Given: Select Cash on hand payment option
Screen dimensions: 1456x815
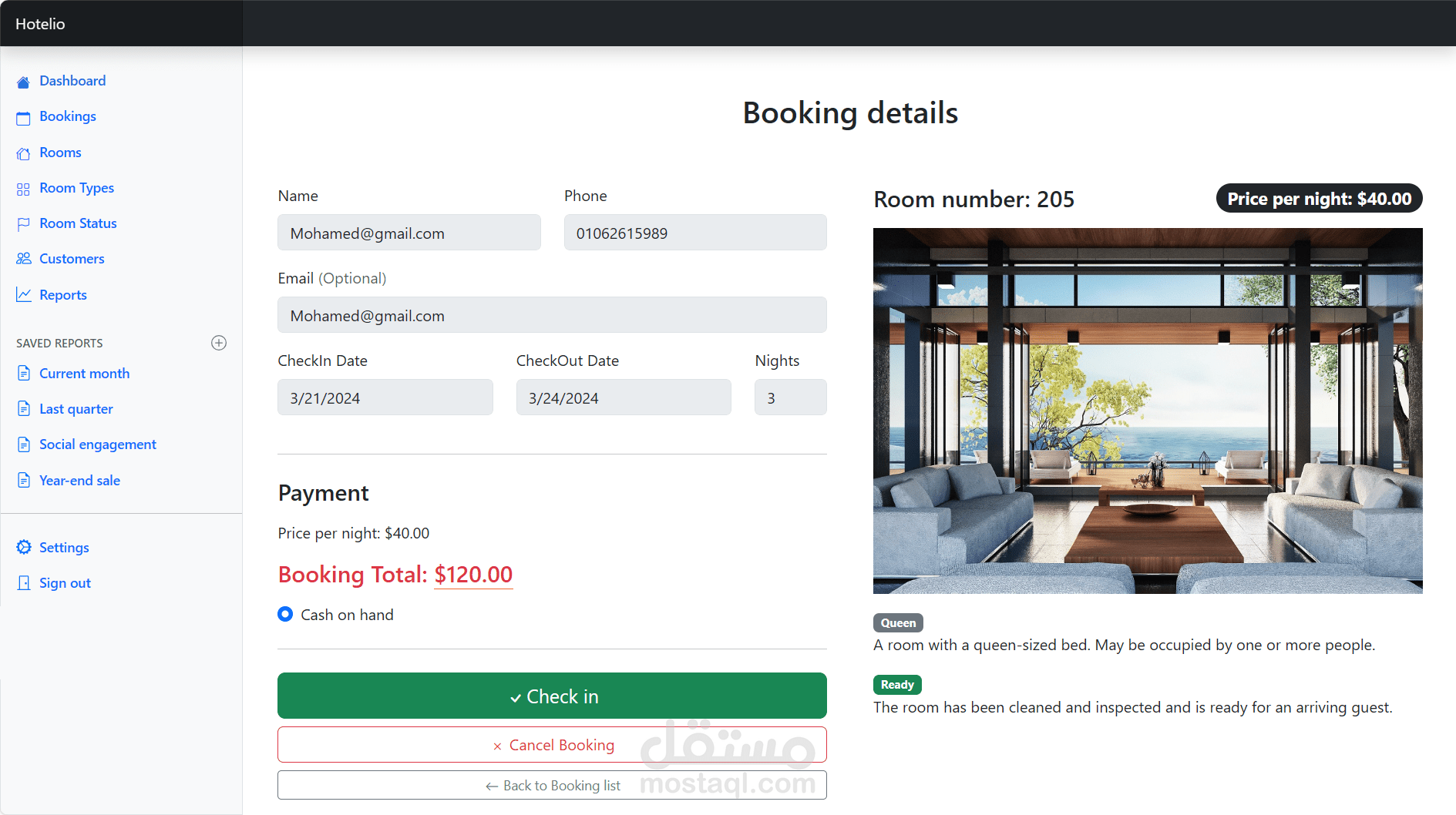Looking at the screenshot, I should click(x=285, y=614).
